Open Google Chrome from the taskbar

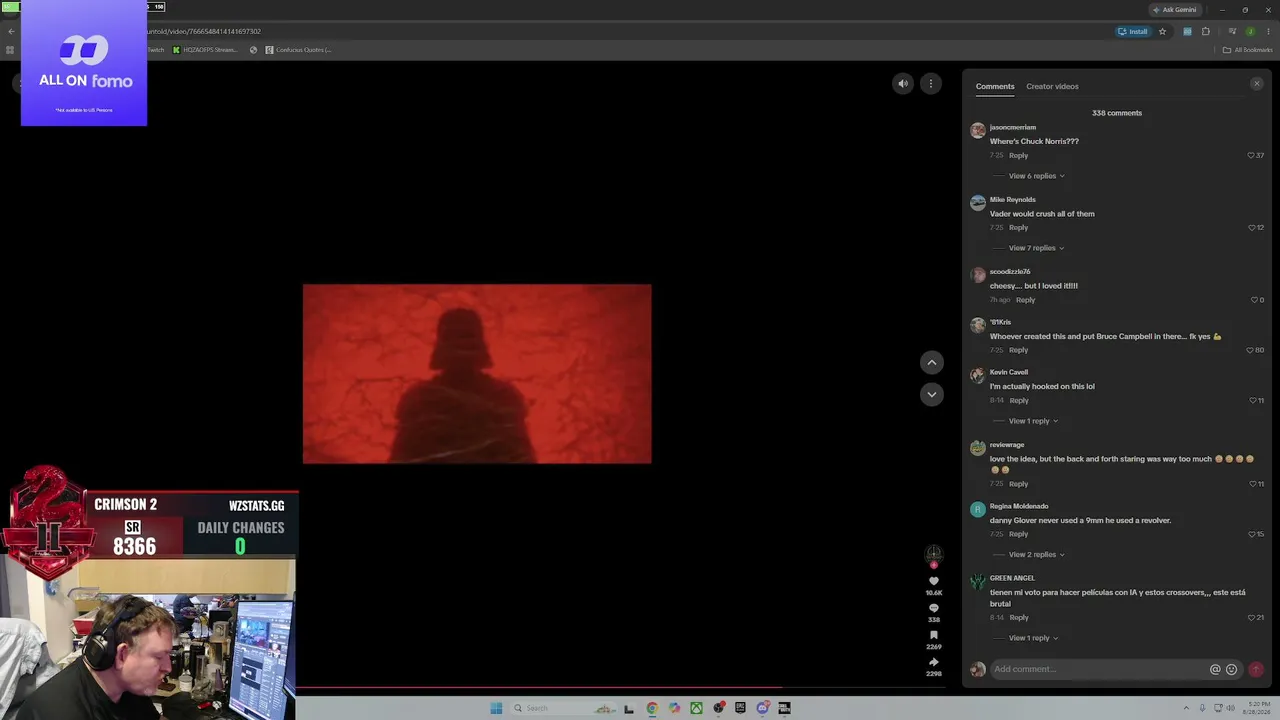pyautogui.click(x=652, y=708)
